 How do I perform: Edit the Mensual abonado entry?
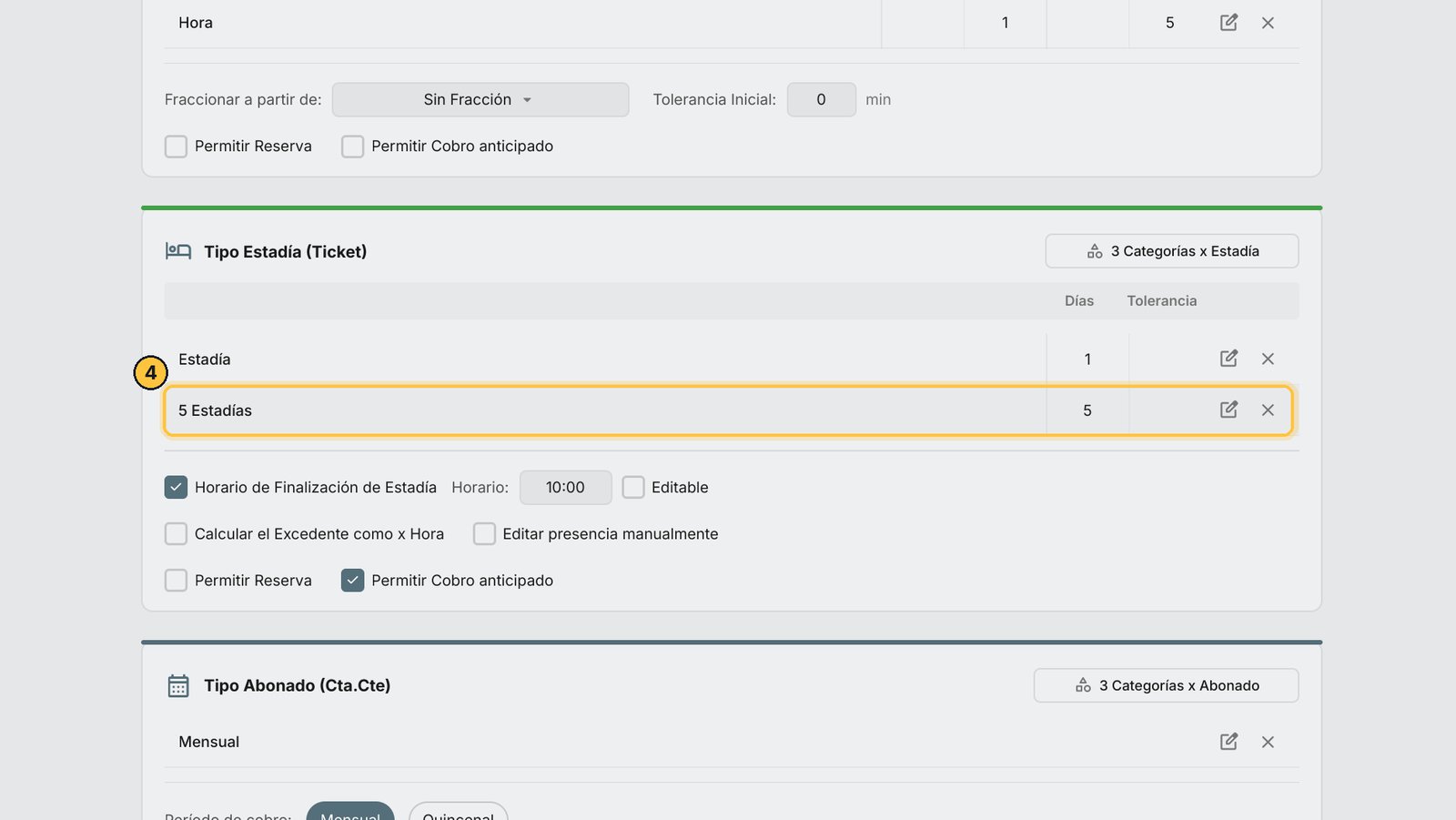point(1228,742)
